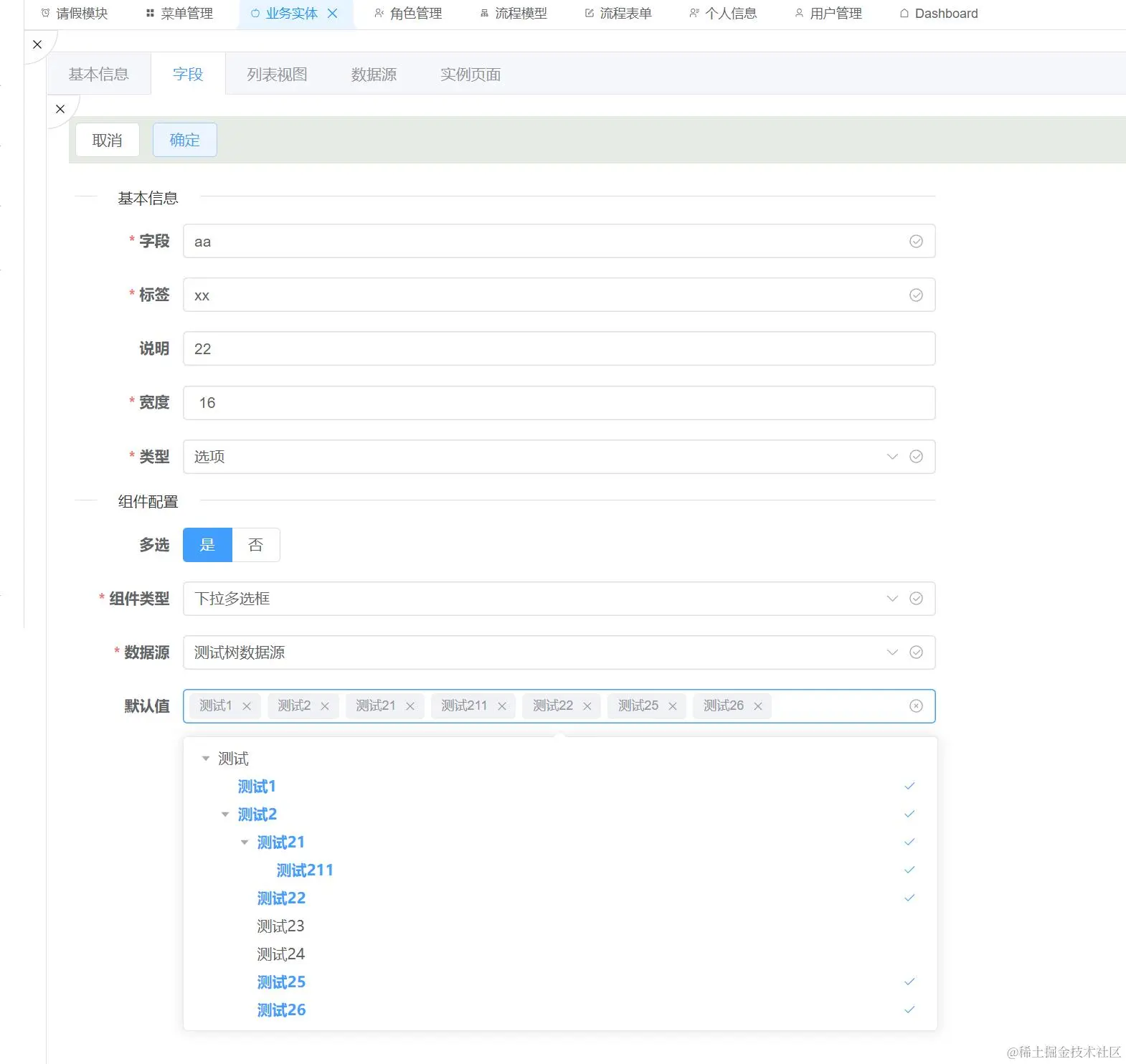Image resolution: width=1126 pixels, height=1064 pixels.
Task: Switch to the 角色管理 tab
Action: tap(408, 14)
